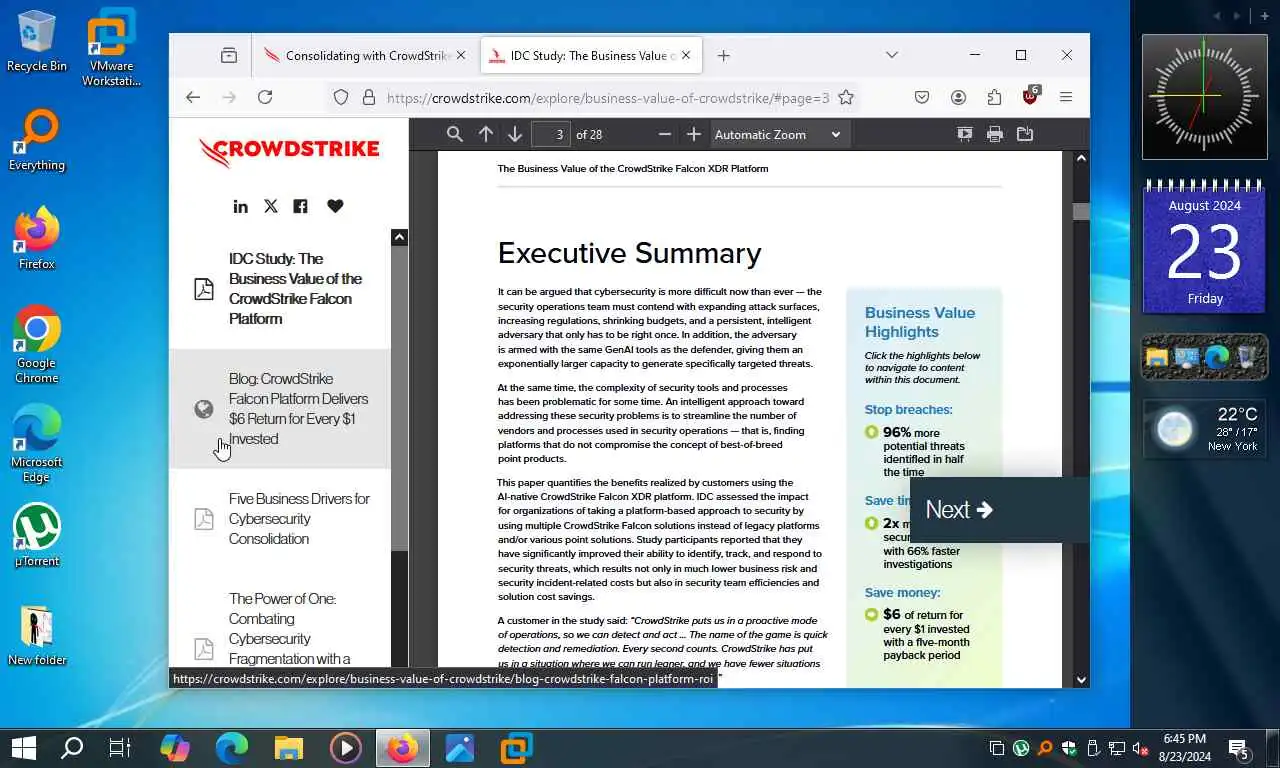Click the New York weather gadget

click(1205, 429)
